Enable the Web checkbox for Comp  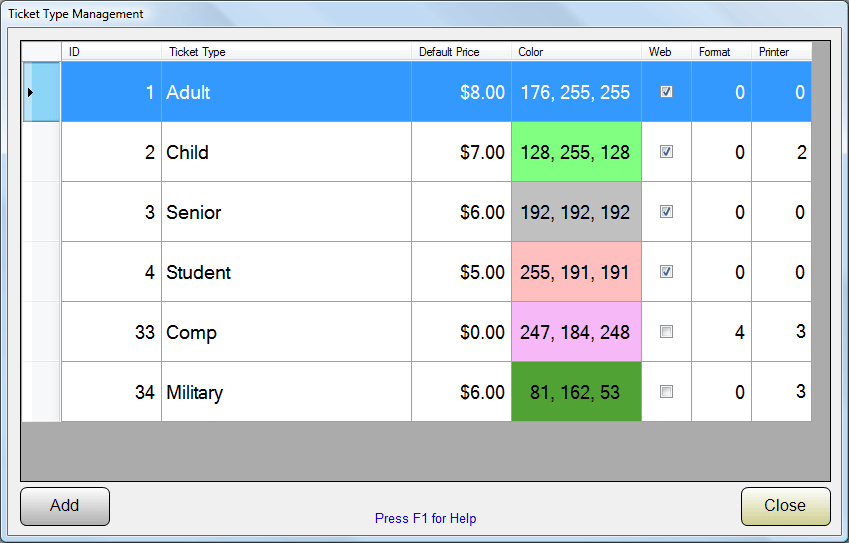tap(666, 331)
